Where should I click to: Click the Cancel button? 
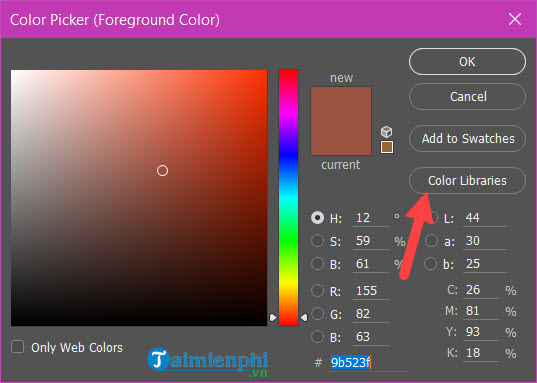(x=467, y=97)
